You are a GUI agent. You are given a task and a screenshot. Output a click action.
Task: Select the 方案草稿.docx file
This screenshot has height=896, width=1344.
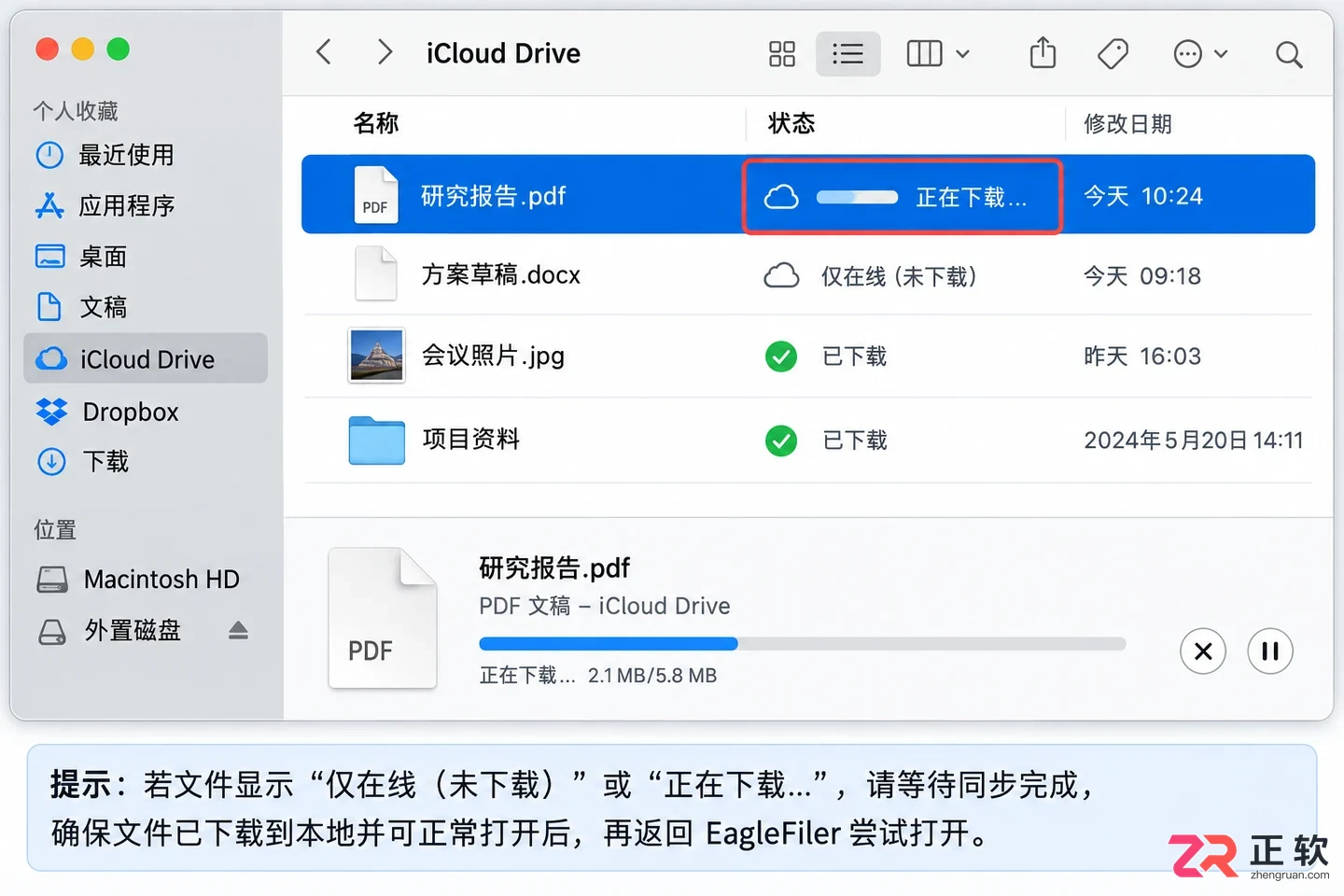[501, 275]
